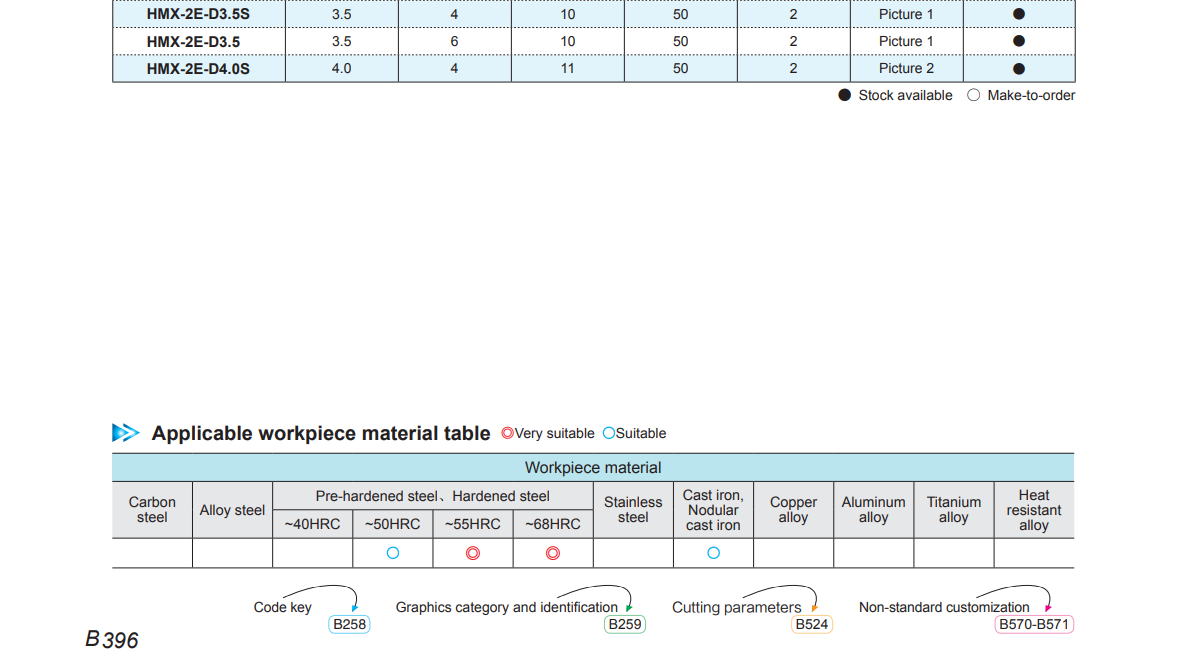Click the Stock available legend black dot
1187x657 pixels.
click(x=845, y=95)
